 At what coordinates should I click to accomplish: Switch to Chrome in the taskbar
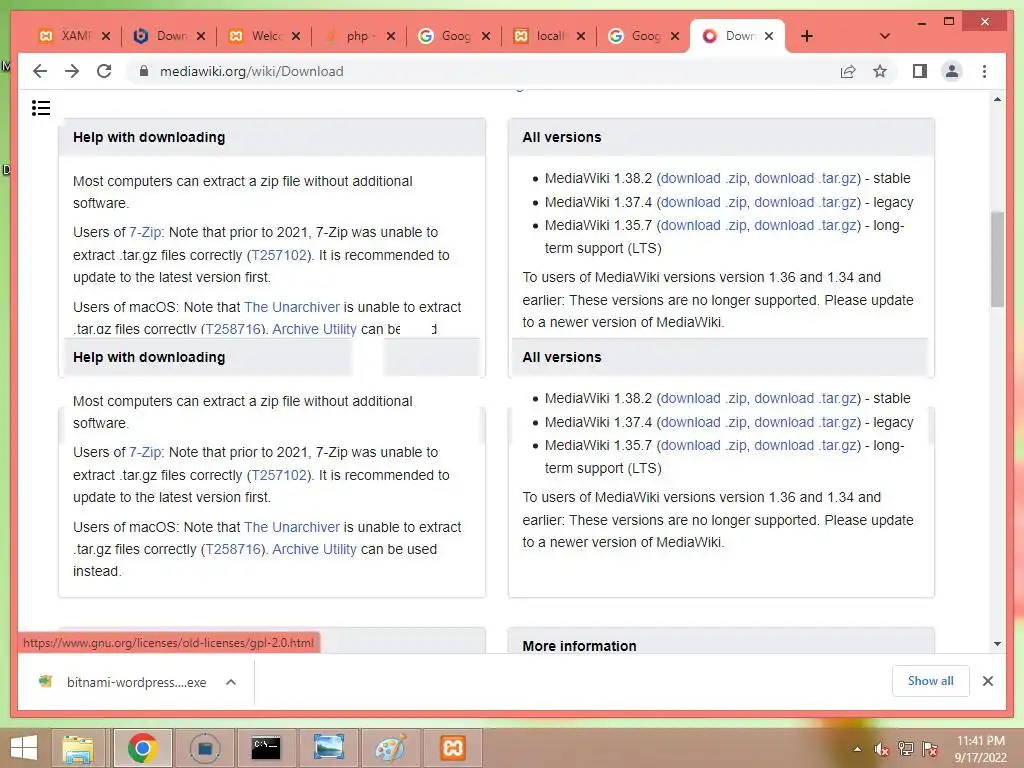pos(142,748)
